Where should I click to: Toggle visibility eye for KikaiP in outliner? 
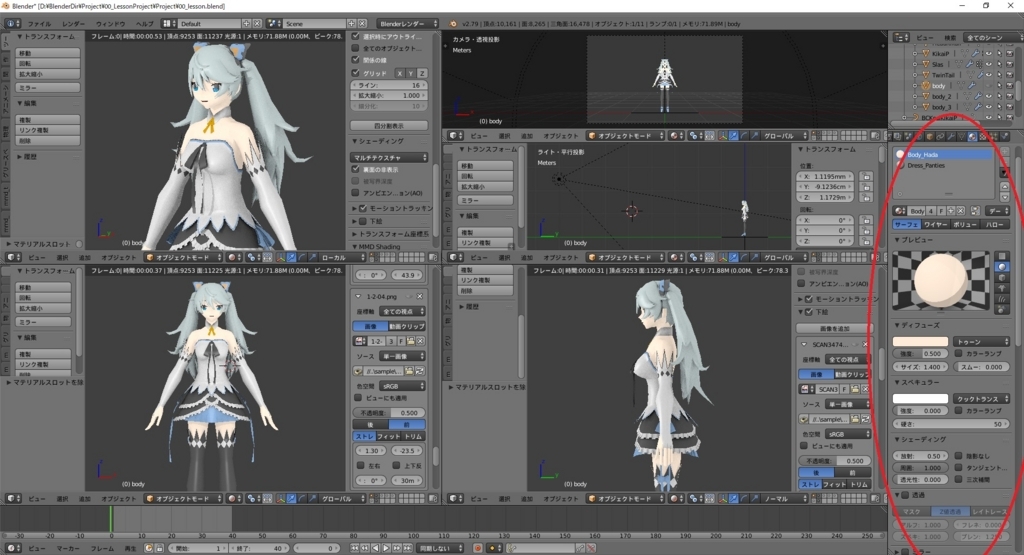989,54
